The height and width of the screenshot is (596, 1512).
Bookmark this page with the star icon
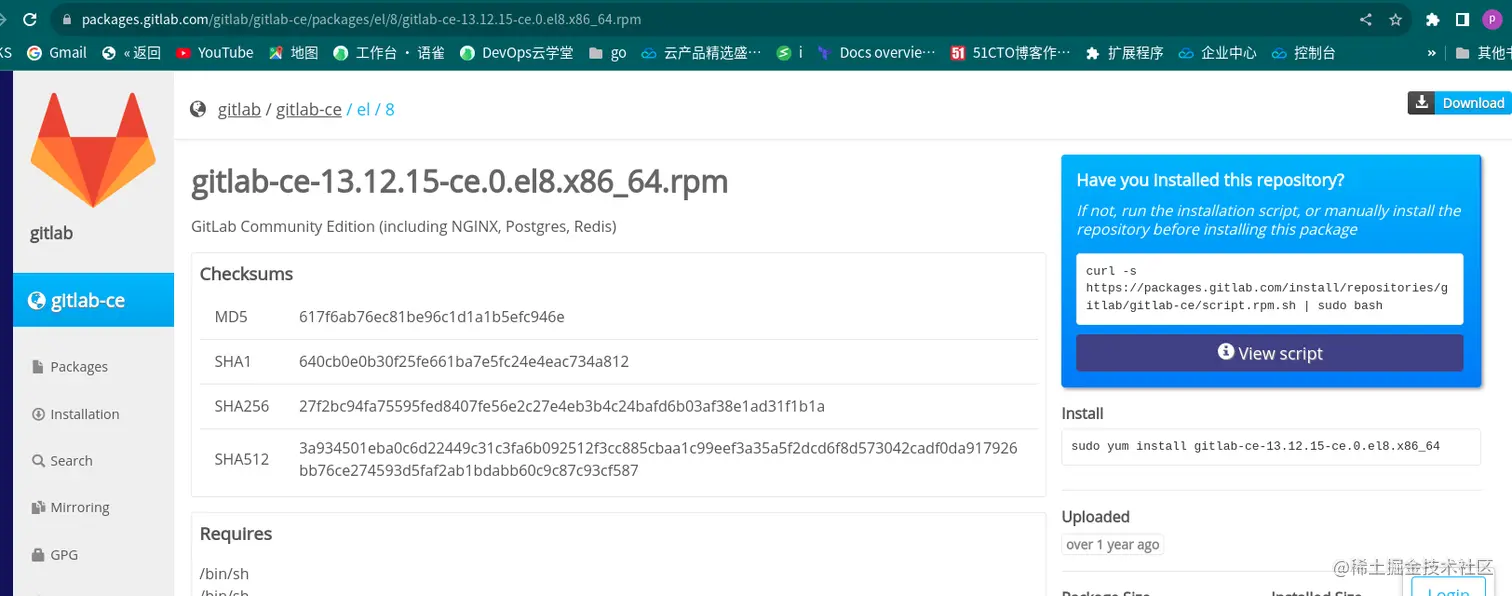(1395, 19)
